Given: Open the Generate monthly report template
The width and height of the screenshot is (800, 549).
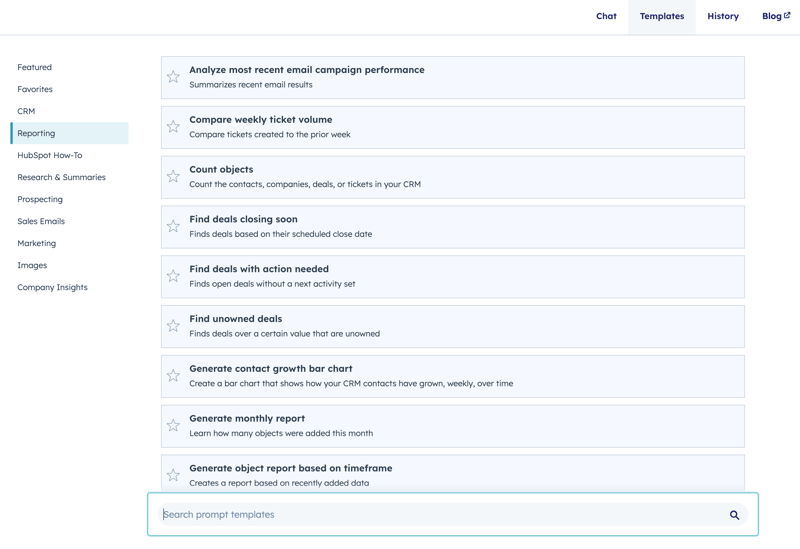Looking at the screenshot, I should pyautogui.click(x=453, y=427).
